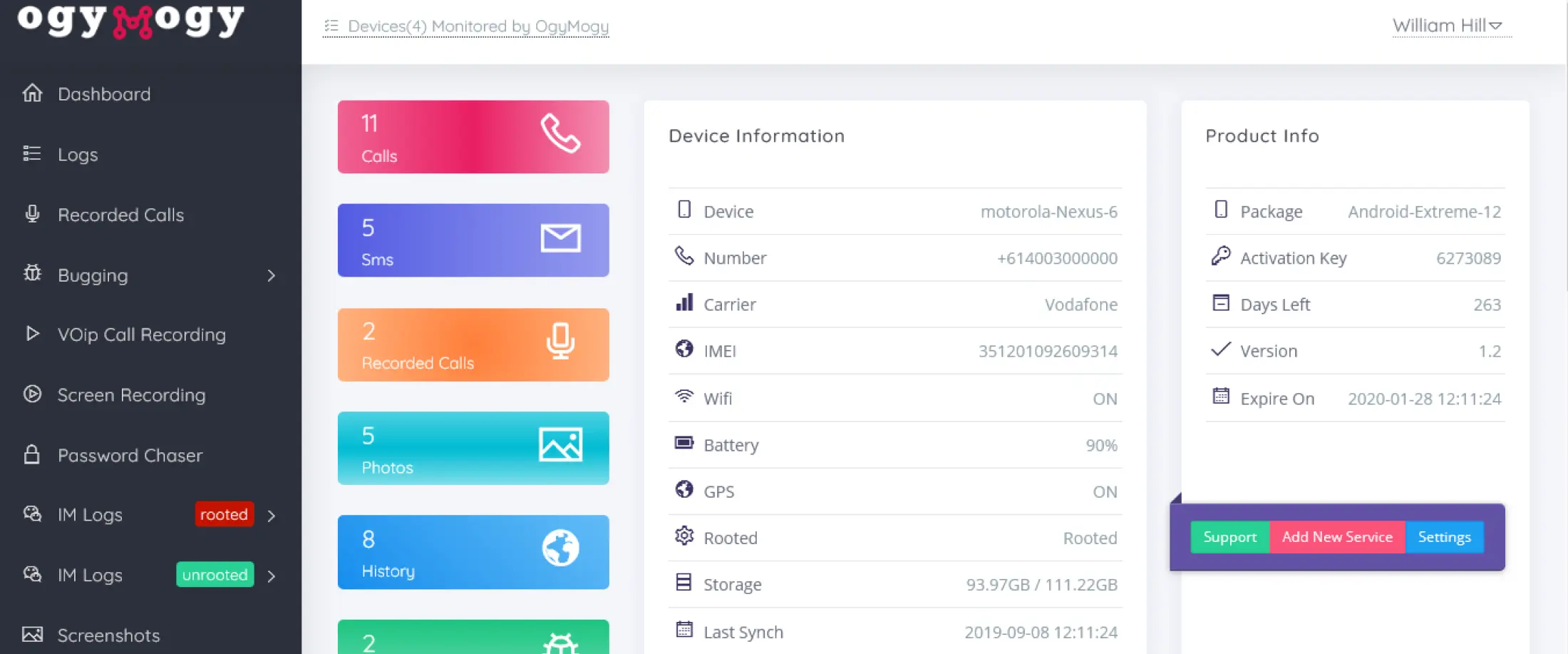Open the Devices(4) Monitored by OgyMogy link

[478, 26]
